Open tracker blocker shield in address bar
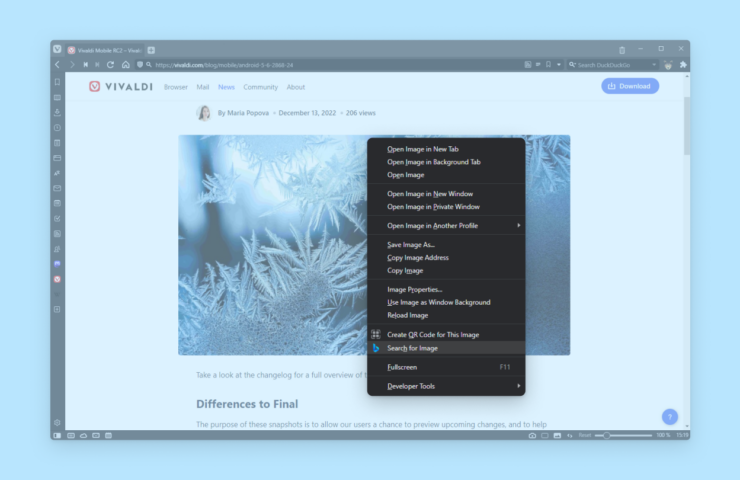Screen dimensions: 740x480 coord(140,65)
